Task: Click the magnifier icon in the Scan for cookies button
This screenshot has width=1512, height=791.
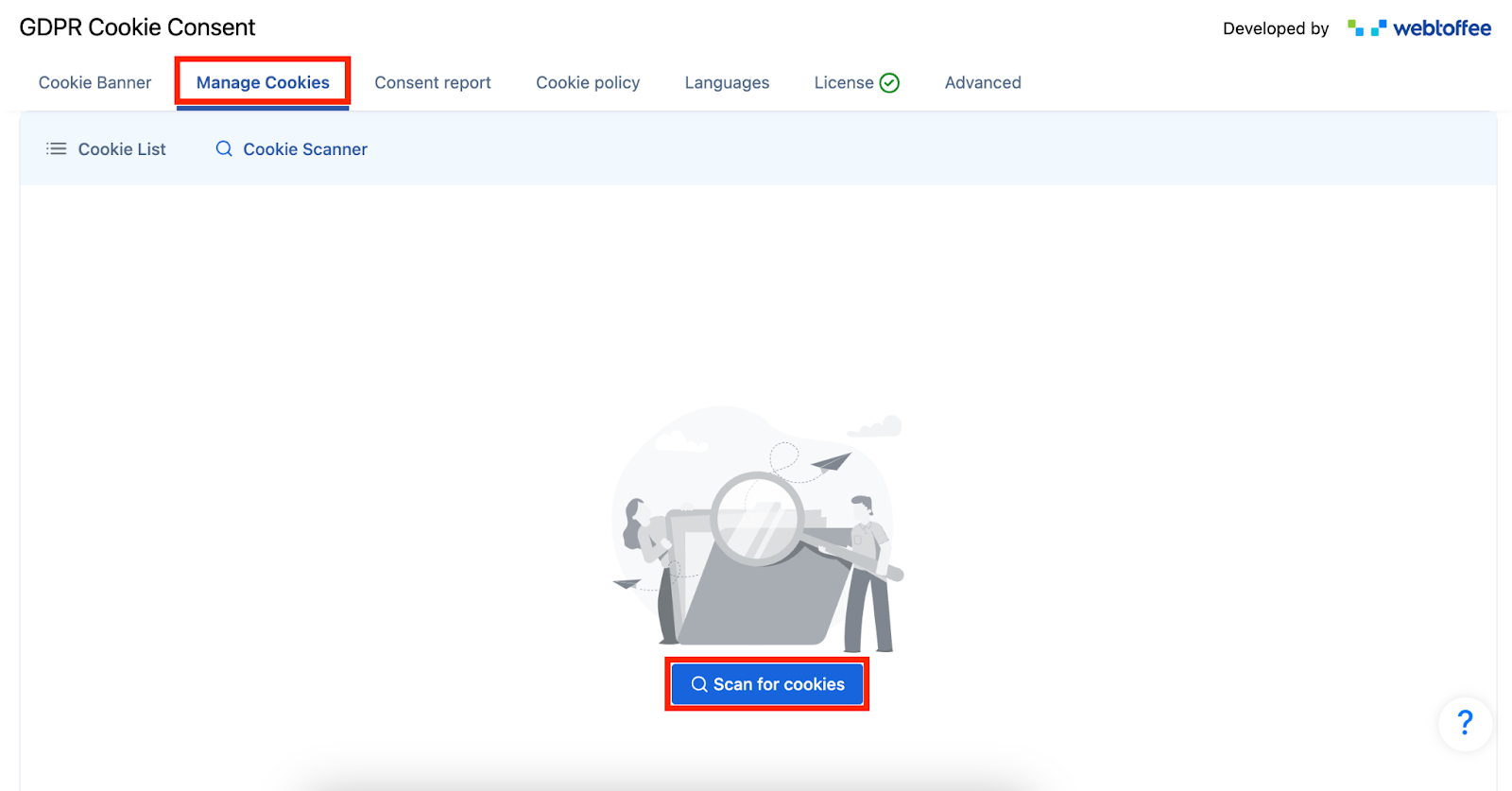Action: 699,684
